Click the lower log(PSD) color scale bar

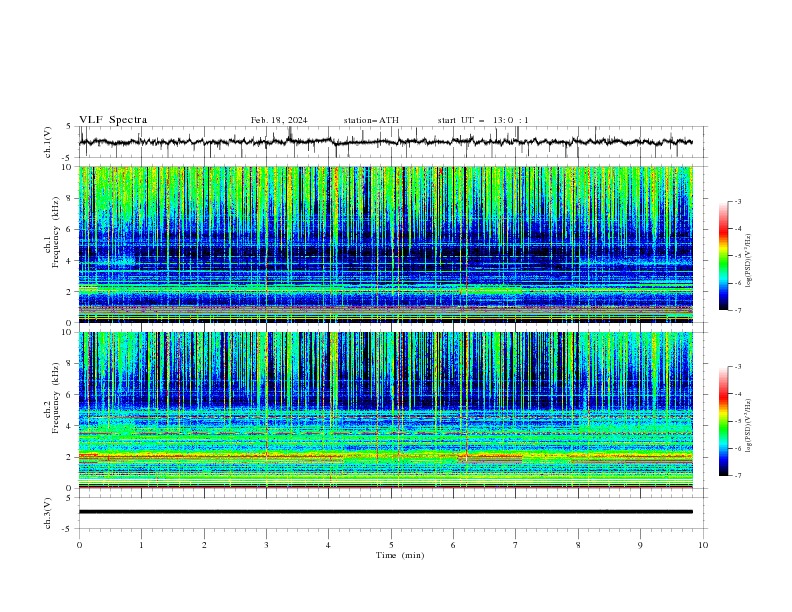(723, 421)
